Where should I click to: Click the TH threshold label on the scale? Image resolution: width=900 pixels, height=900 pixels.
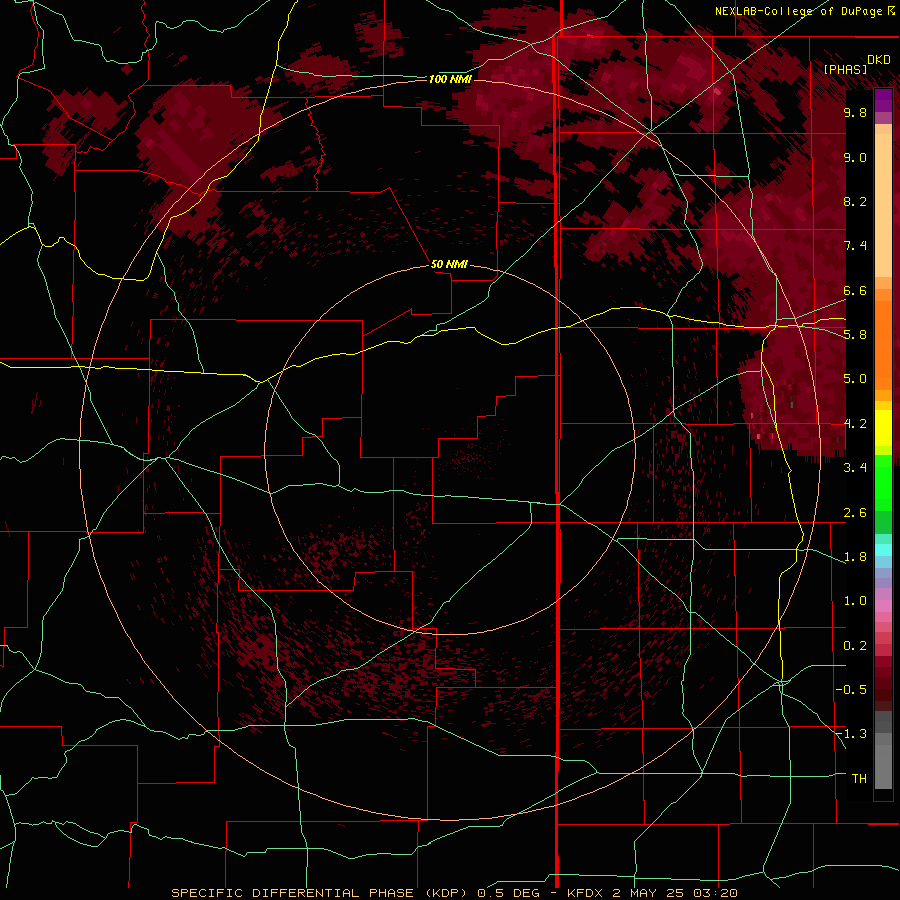tap(859, 779)
